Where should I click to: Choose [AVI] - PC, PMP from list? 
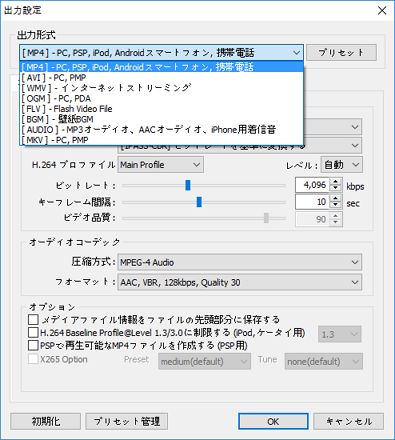click(x=162, y=78)
